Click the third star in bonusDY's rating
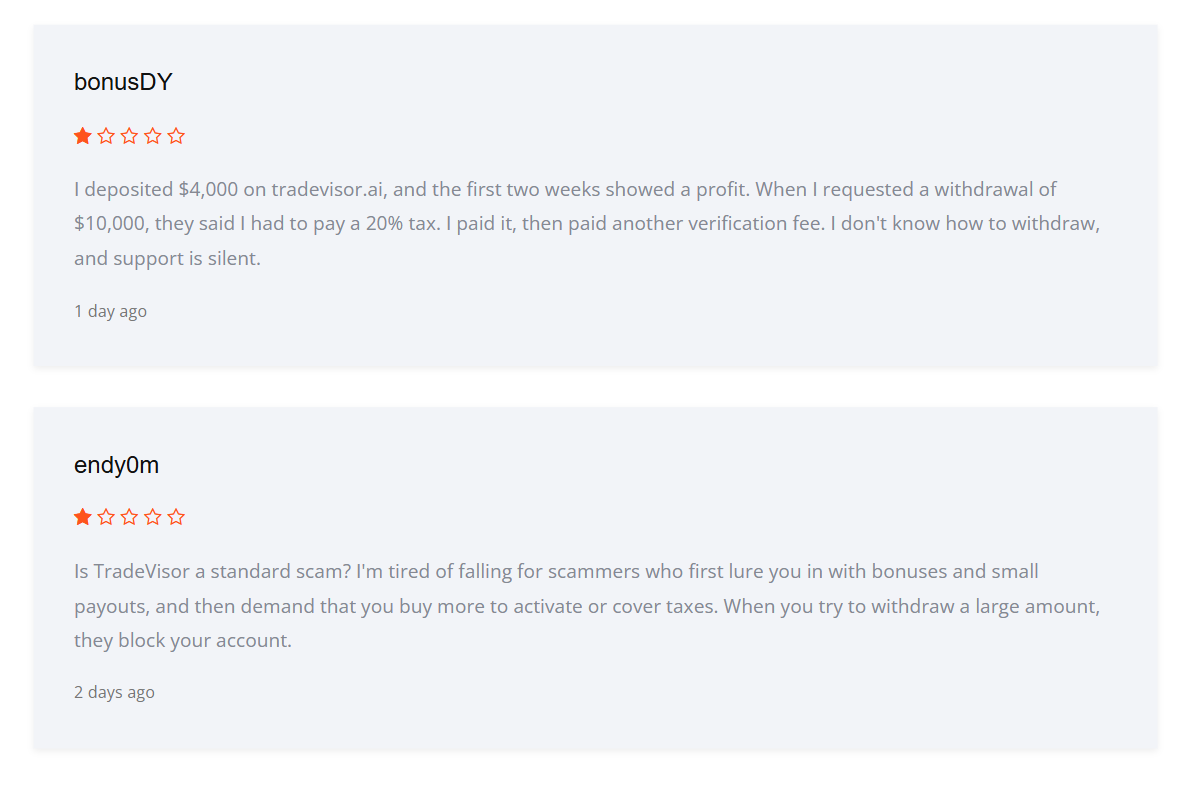 [x=129, y=136]
